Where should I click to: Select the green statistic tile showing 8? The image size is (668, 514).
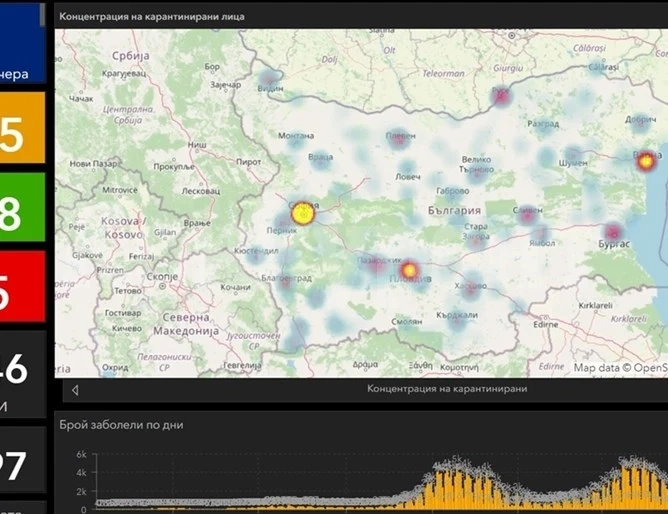[22, 207]
